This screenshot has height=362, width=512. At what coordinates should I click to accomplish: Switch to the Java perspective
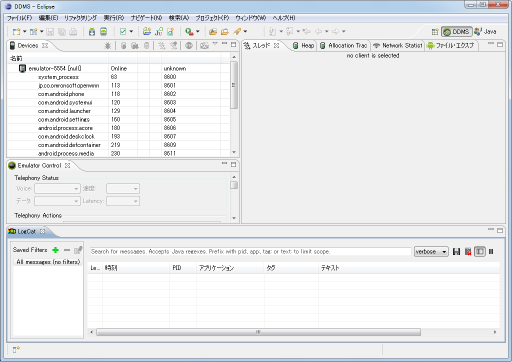485,32
